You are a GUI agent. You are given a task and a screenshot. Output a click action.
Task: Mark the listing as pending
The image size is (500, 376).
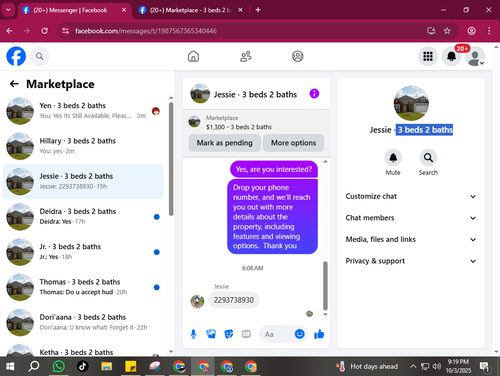pyautogui.click(x=224, y=143)
